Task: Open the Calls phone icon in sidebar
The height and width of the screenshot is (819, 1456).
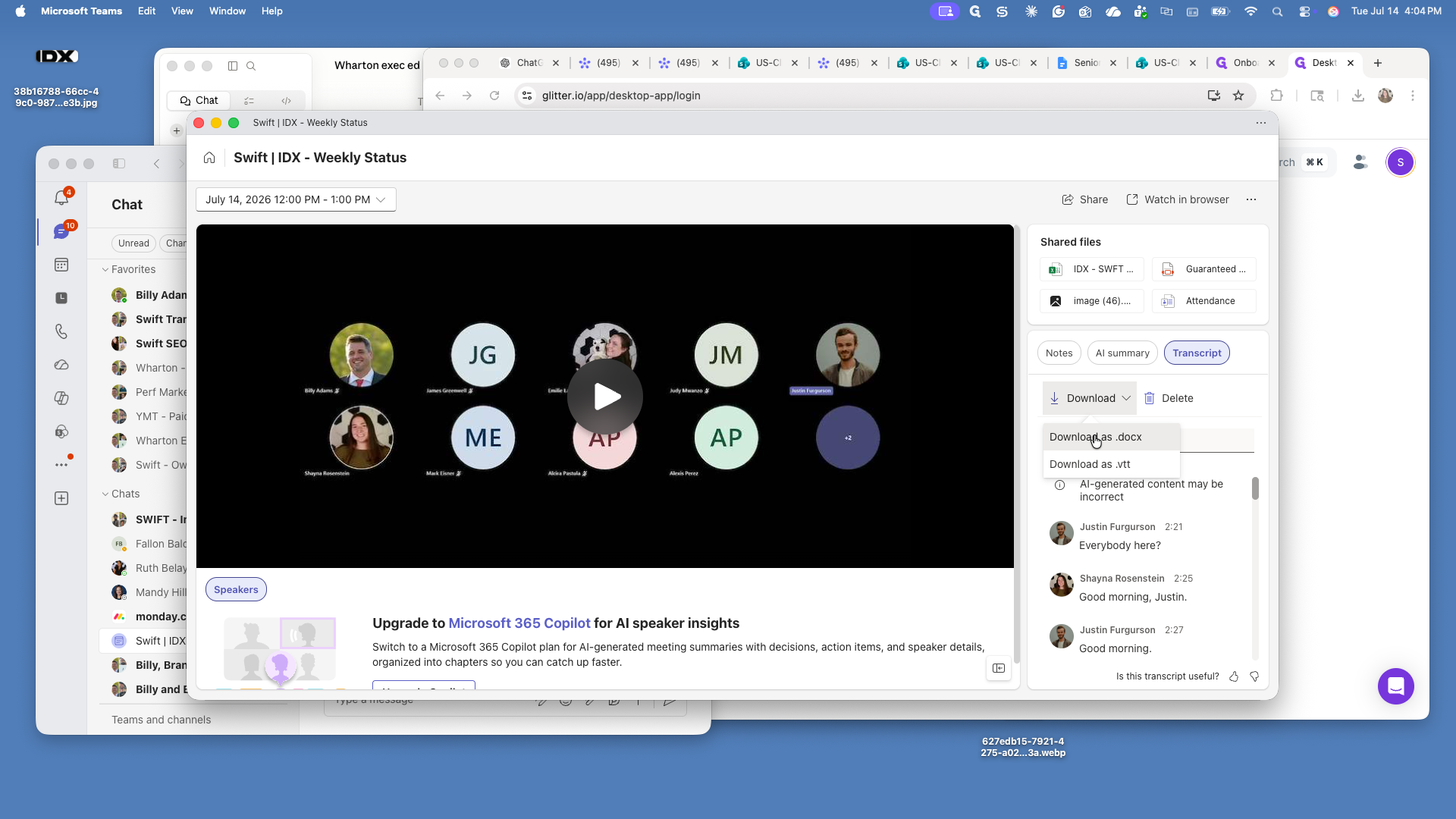Action: point(61,331)
